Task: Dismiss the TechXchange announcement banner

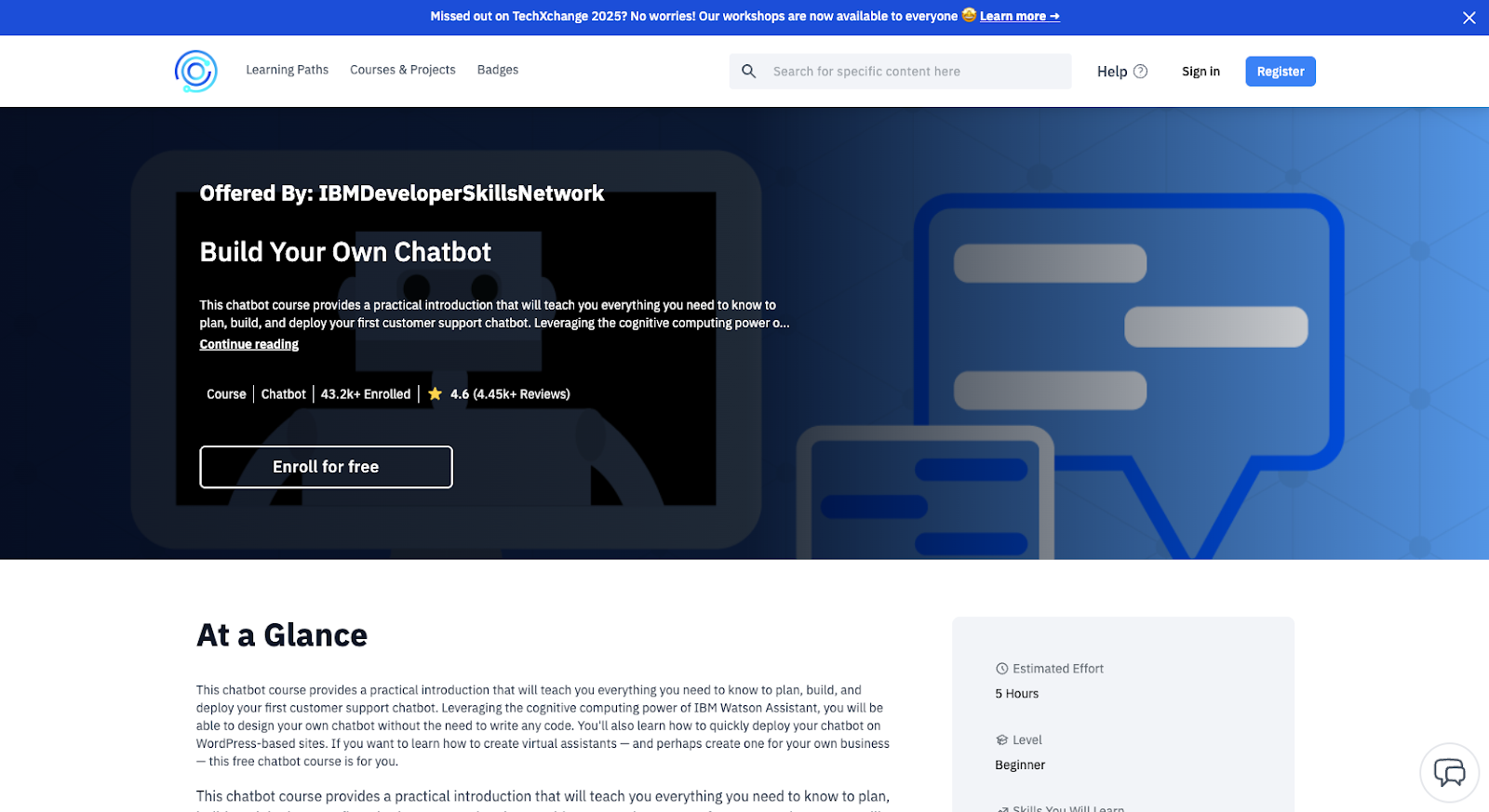Action: pyautogui.click(x=1469, y=18)
